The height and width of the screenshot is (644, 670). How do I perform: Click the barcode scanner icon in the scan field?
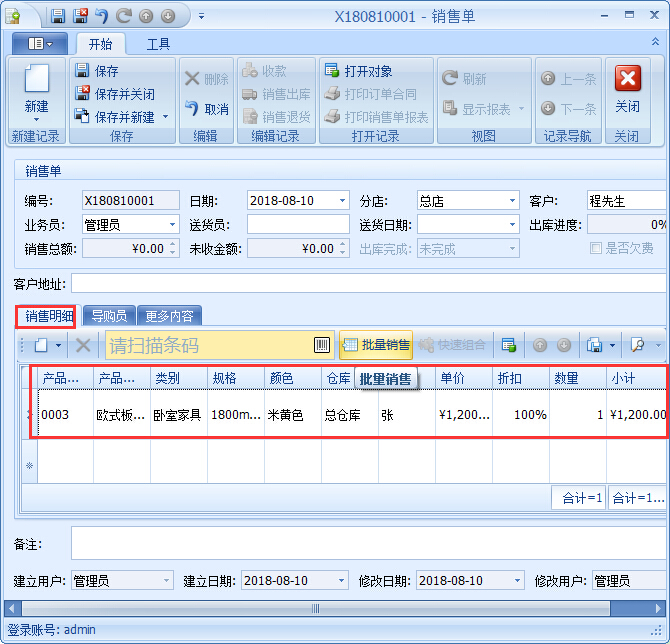click(321, 345)
